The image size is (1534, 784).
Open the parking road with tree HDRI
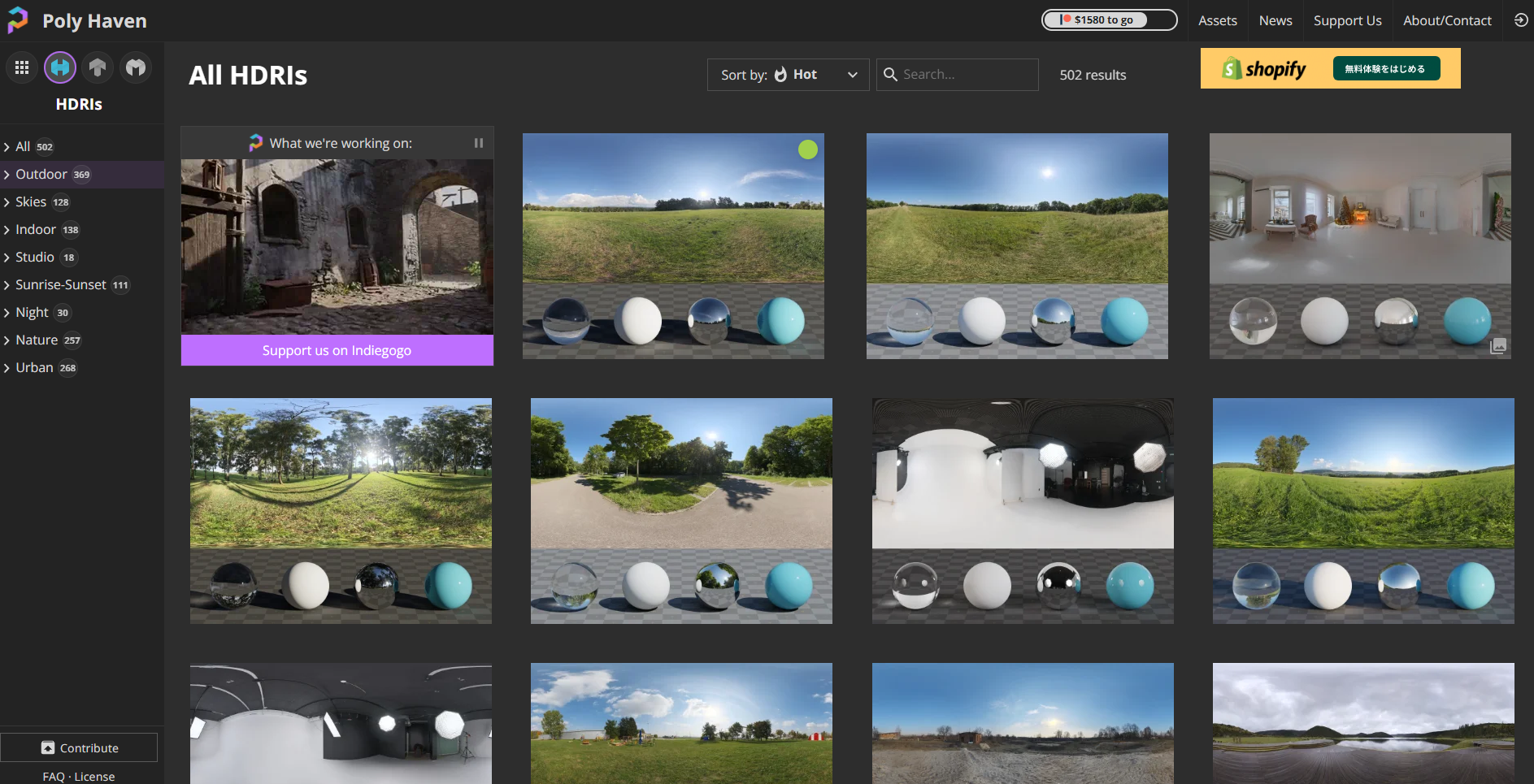681,511
